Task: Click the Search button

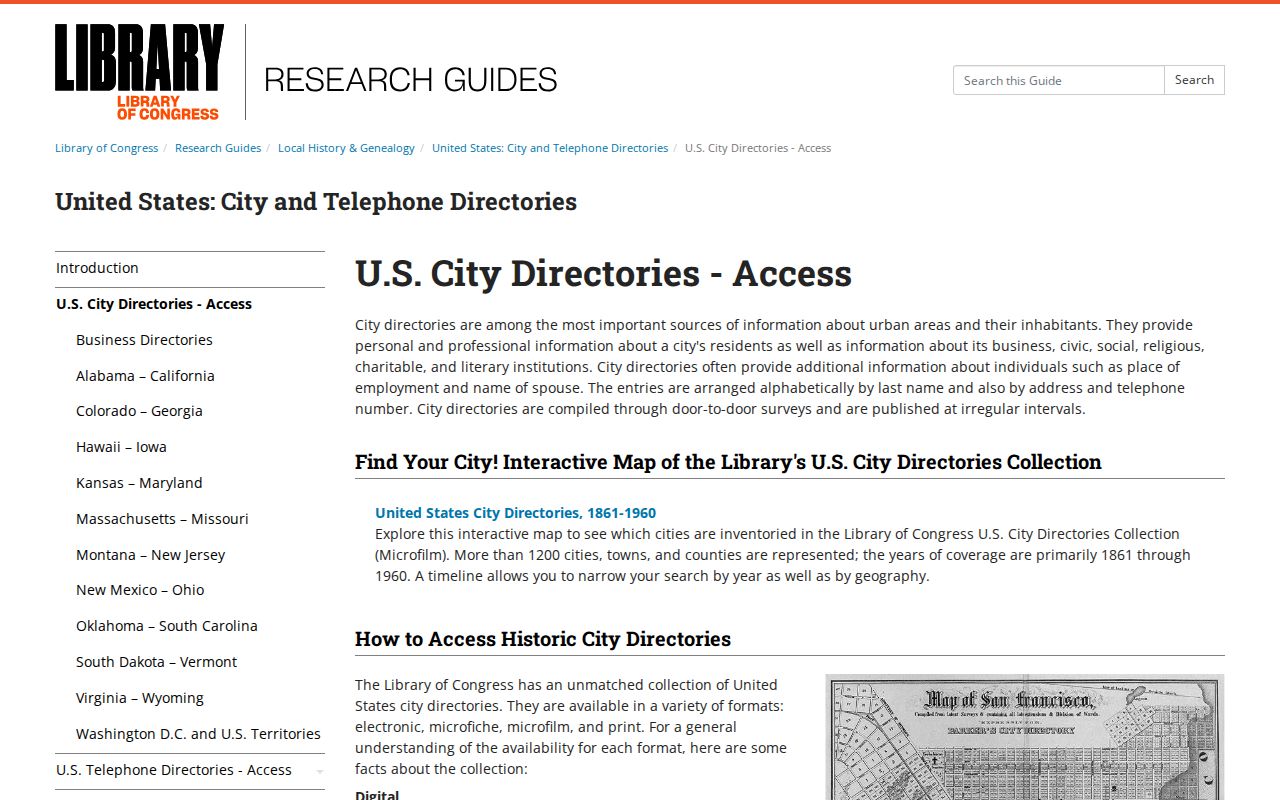Action: (x=1194, y=80)
